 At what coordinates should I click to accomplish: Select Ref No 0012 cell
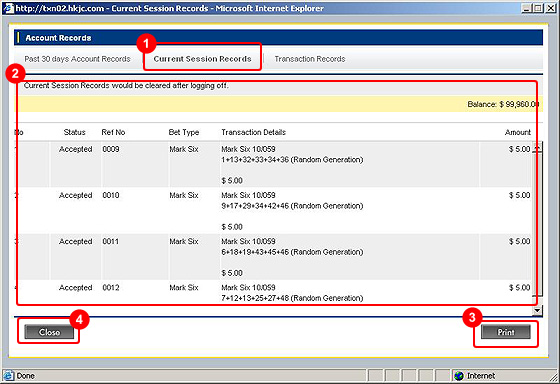coord(111,288)
